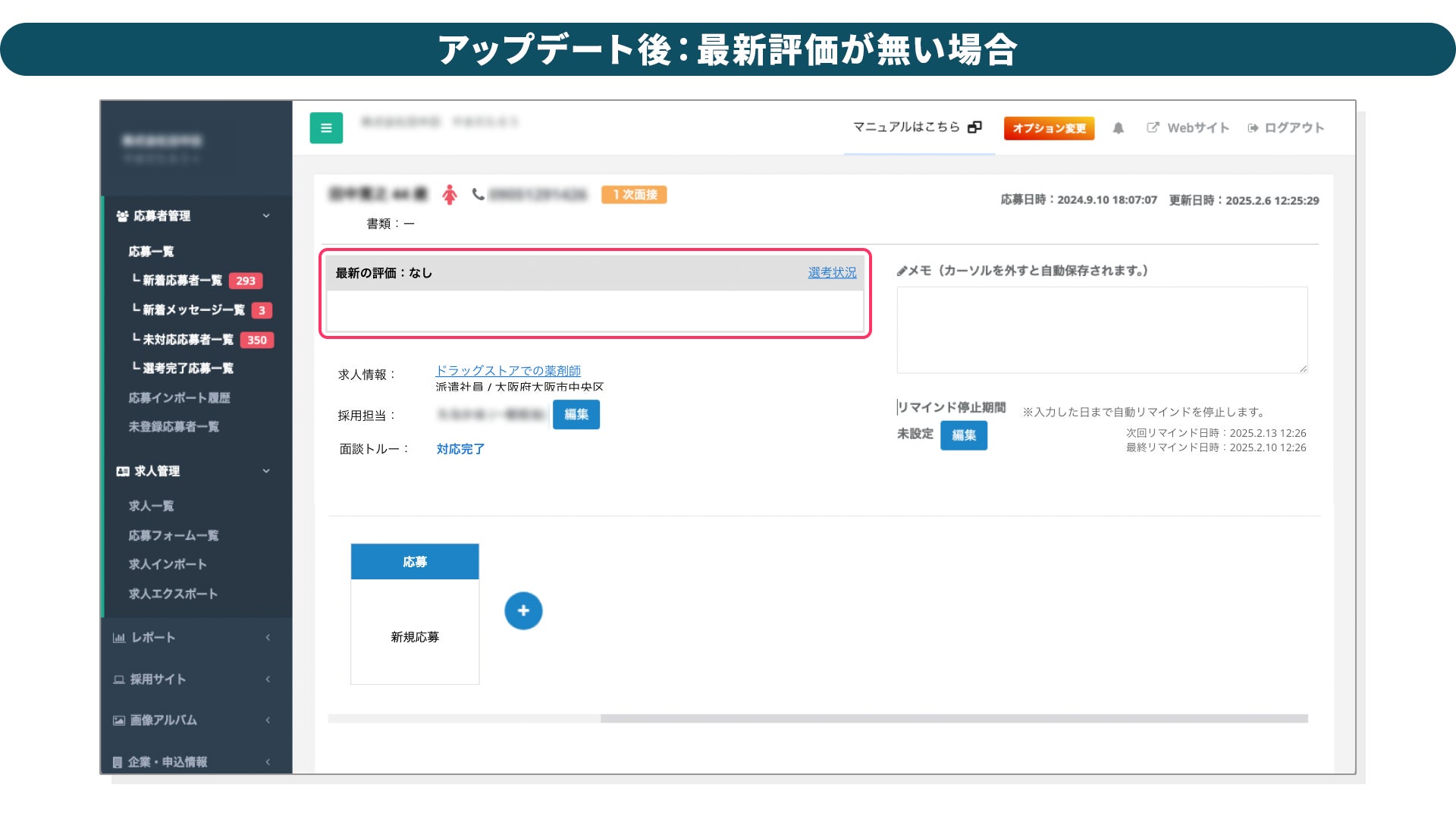Click the Webサイト external link icon

1153,127
